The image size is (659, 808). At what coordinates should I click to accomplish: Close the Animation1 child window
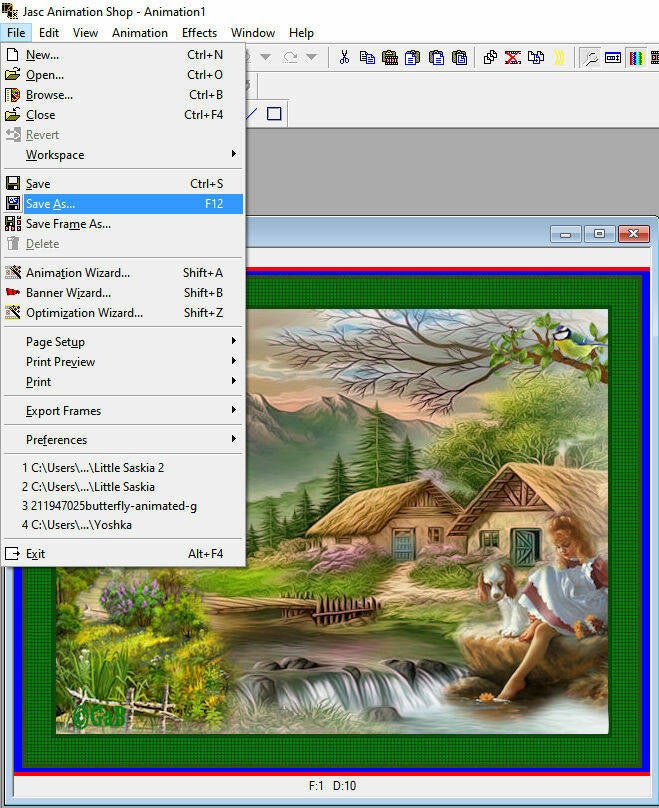pos(633,234)
